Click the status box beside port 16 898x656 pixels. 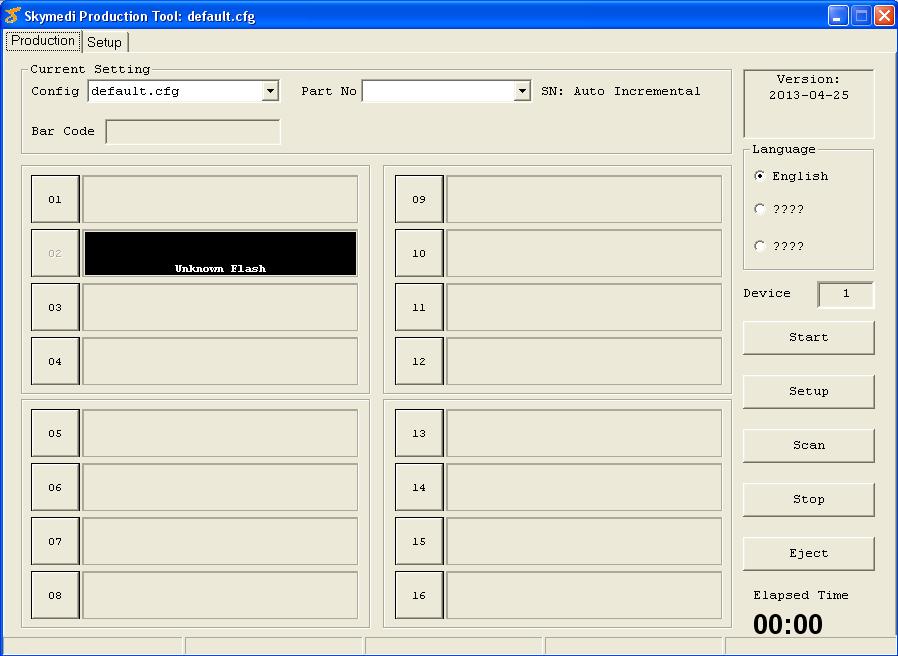(584, 595)
